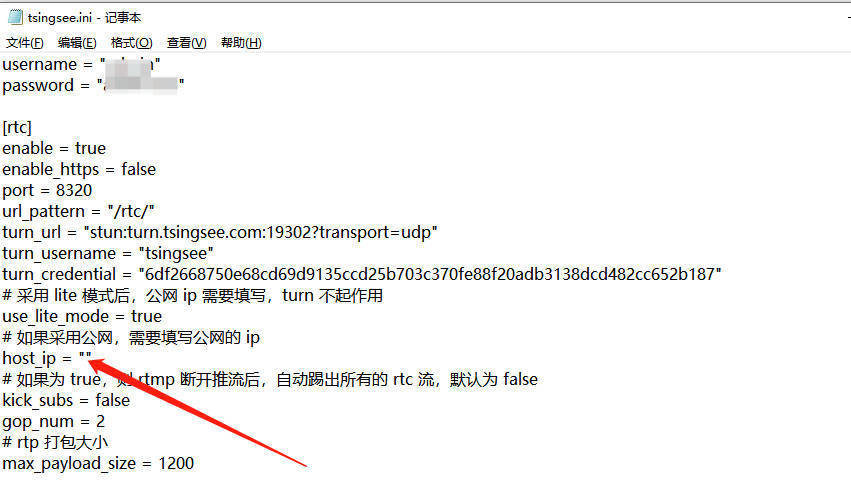This screenshot has width=851, height=492.
Task: Click the gop_num value 2
Action: pyautogui.click(x=100, y=421)
